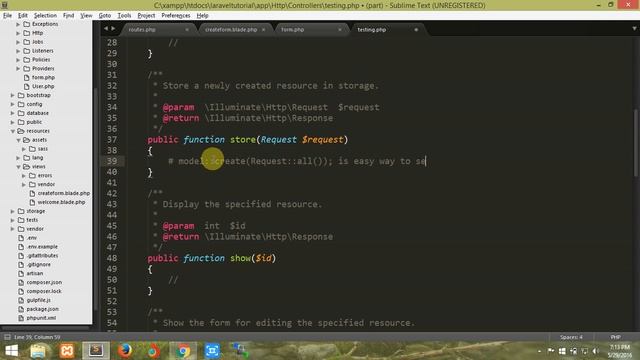Open the Goto menu

[x=104, y=16]
